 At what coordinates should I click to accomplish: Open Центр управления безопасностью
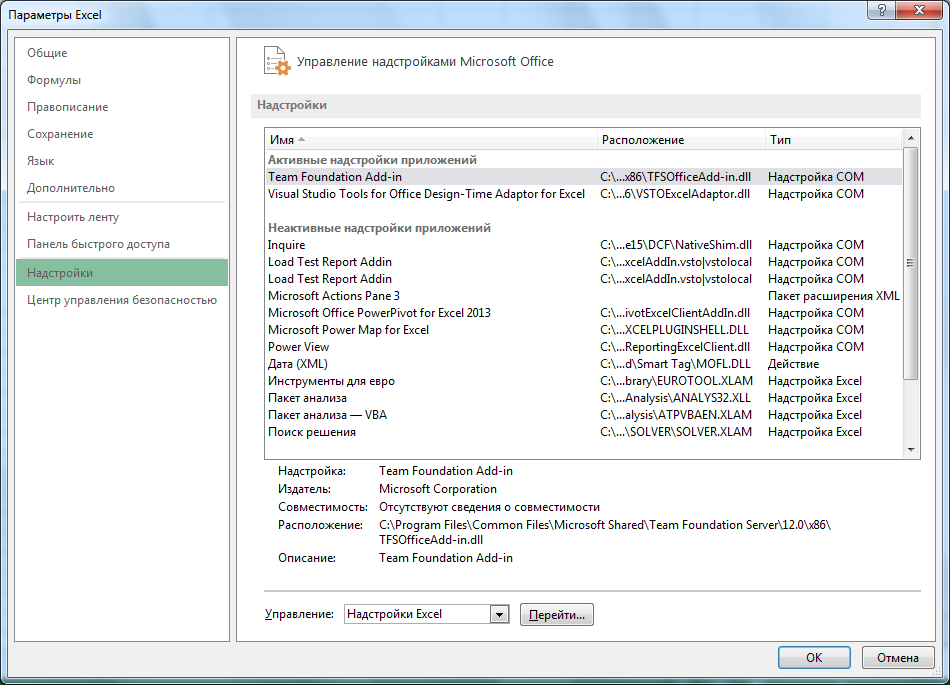coord(122,300)
